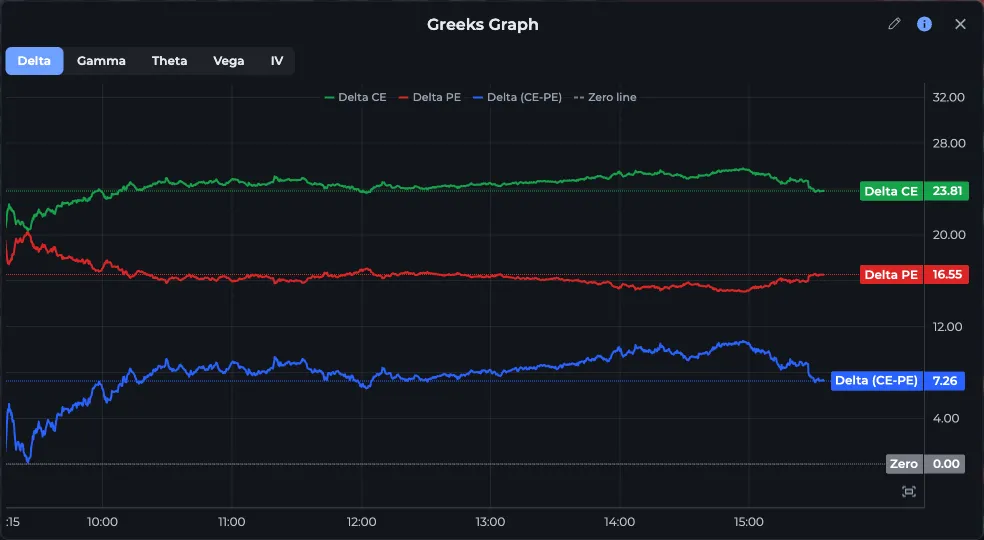984x540 pixels.
Task: Click the 10:00 time axis label
Action: [102, 522]
